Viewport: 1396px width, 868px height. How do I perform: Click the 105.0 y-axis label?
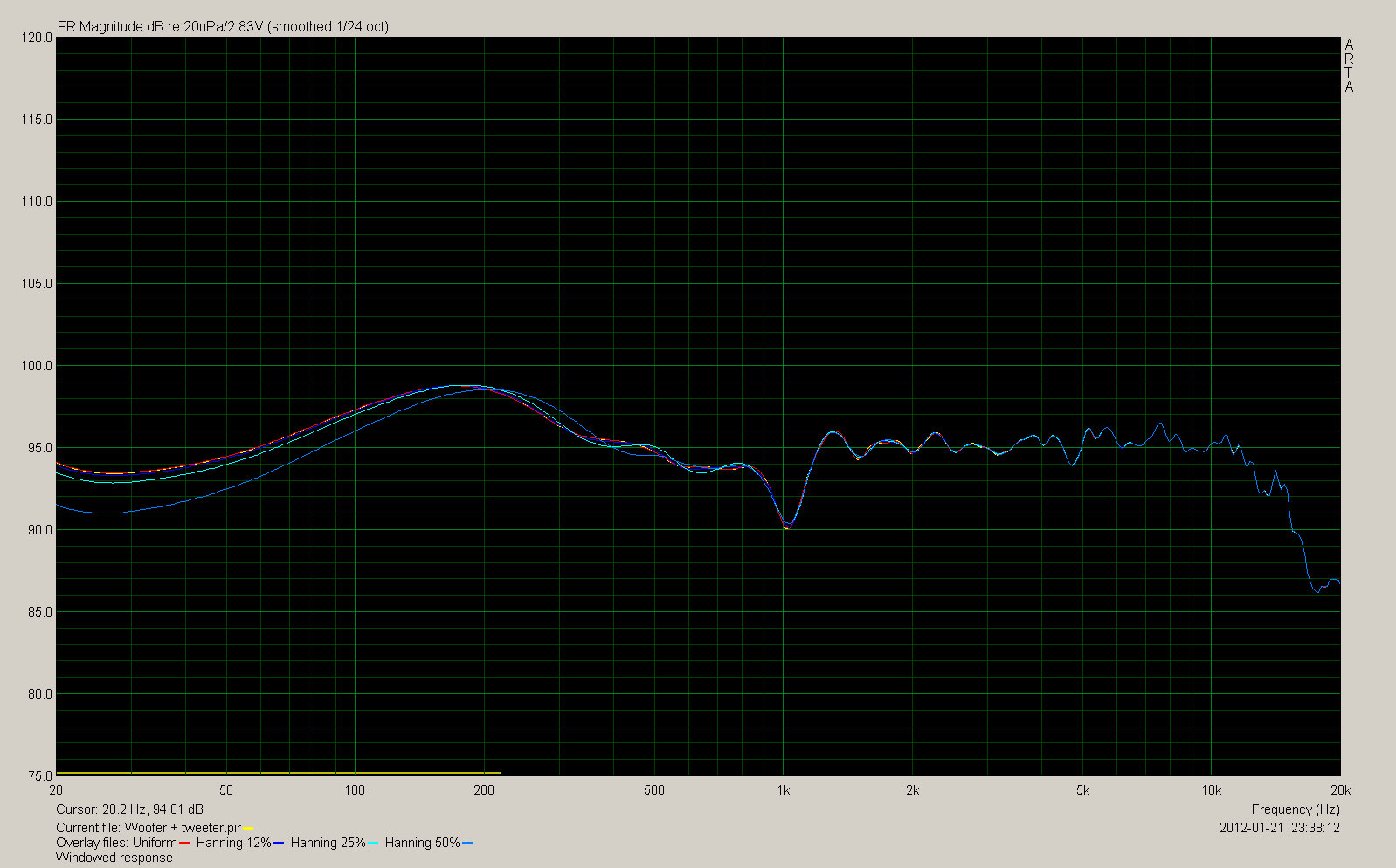pyautogui.click(x=37, y=284)
